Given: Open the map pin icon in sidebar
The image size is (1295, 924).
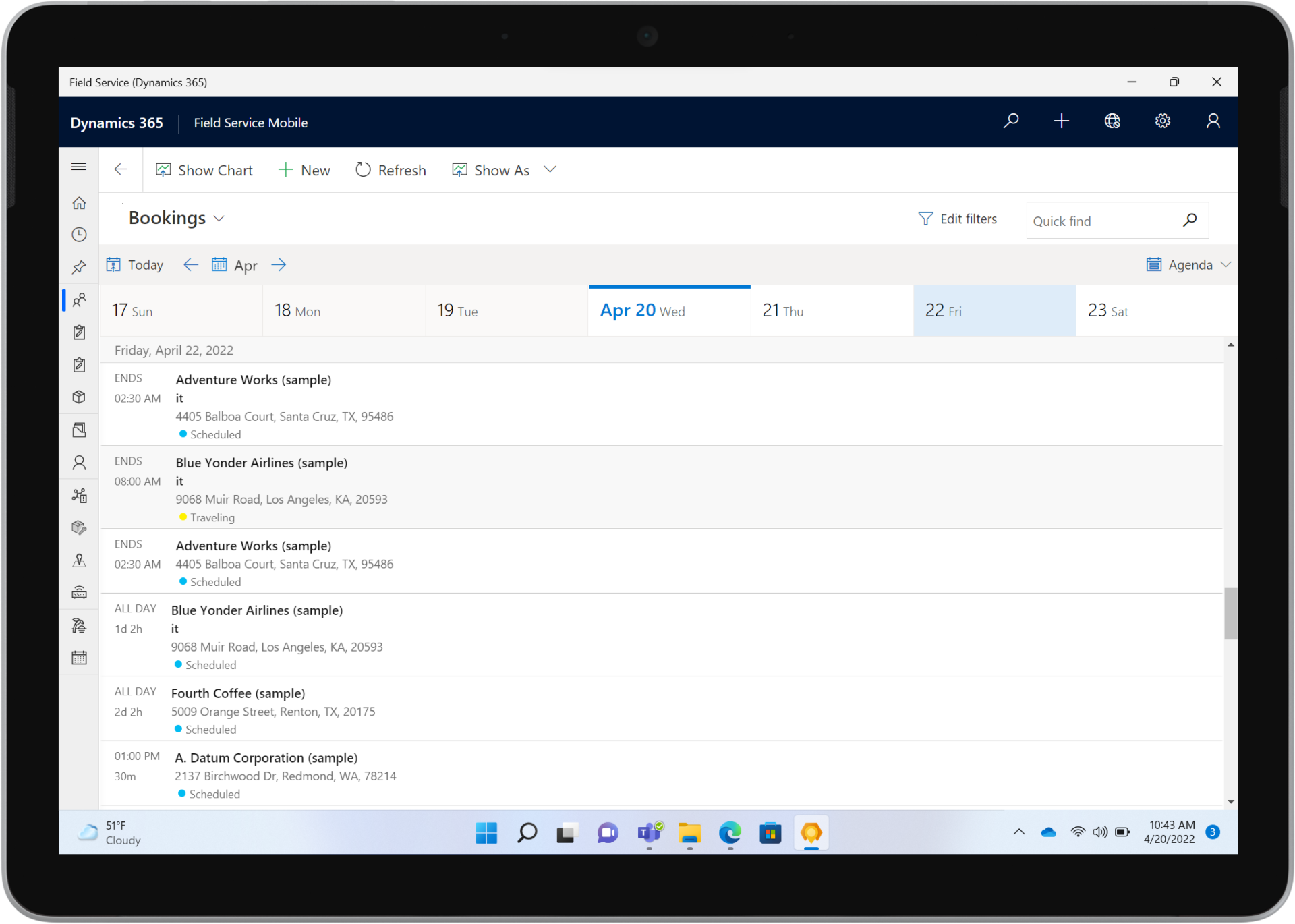Looking at the screenshot, I should (x=79, y=560).
